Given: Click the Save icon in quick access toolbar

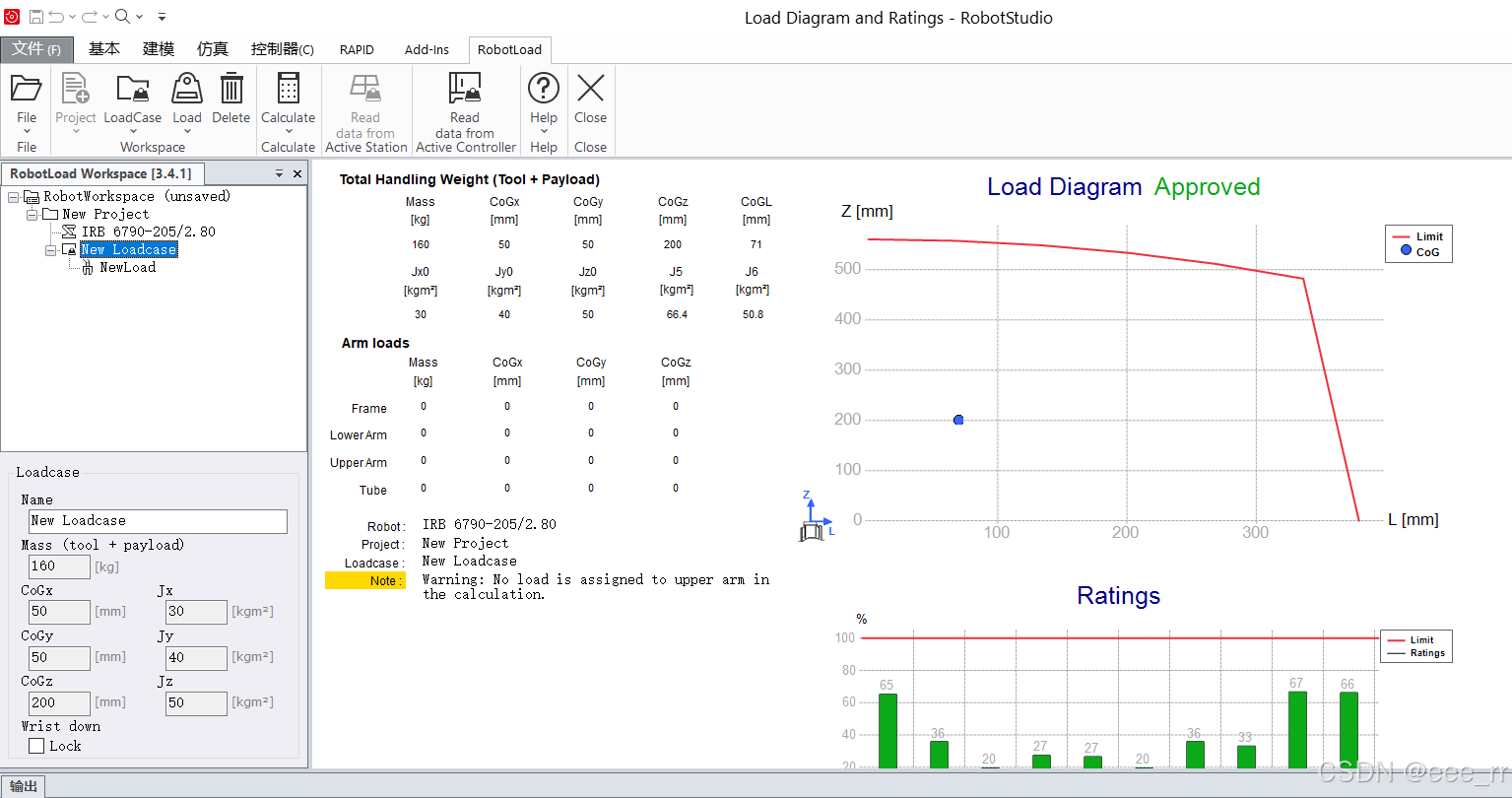Looking at the screenshot, I should (35, 17).
